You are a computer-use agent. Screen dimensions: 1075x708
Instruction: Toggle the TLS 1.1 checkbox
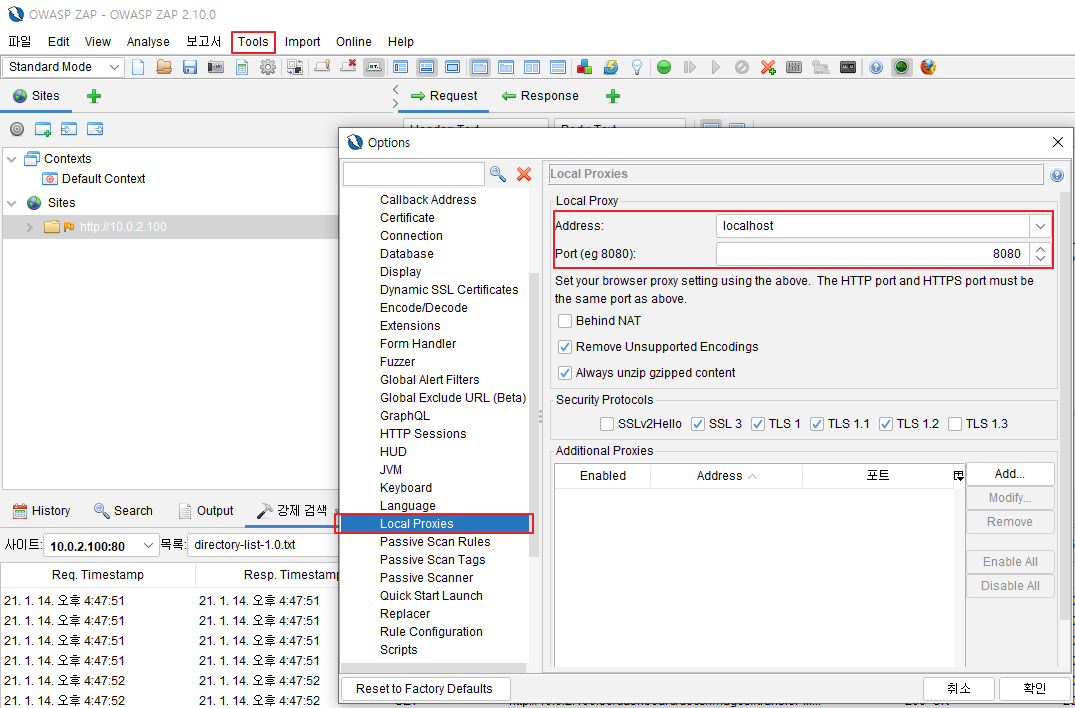(x=817, y=424)
